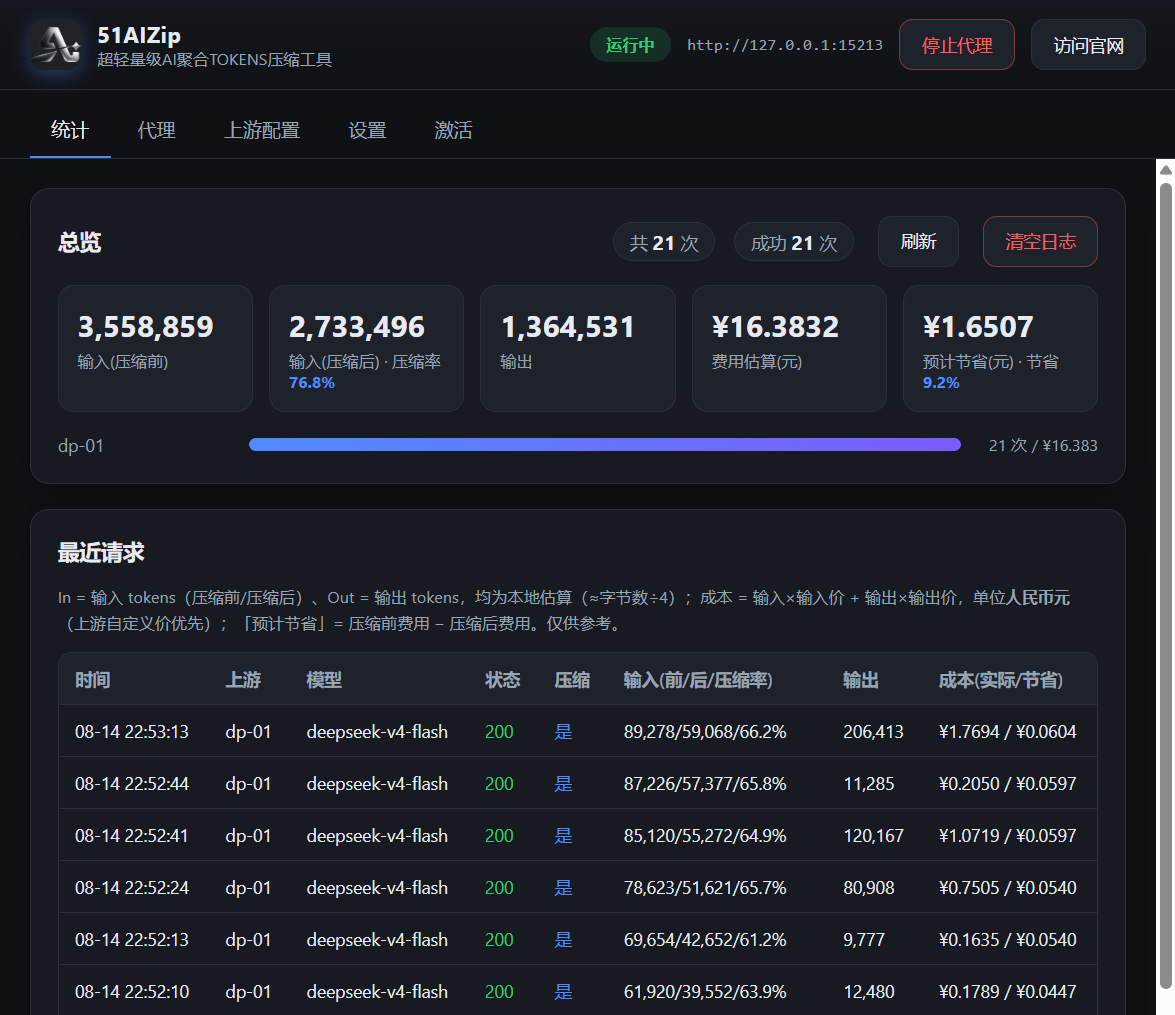Select the request row at 08-14 22:52:13
1175x1015 pixels.
(578, 939)
